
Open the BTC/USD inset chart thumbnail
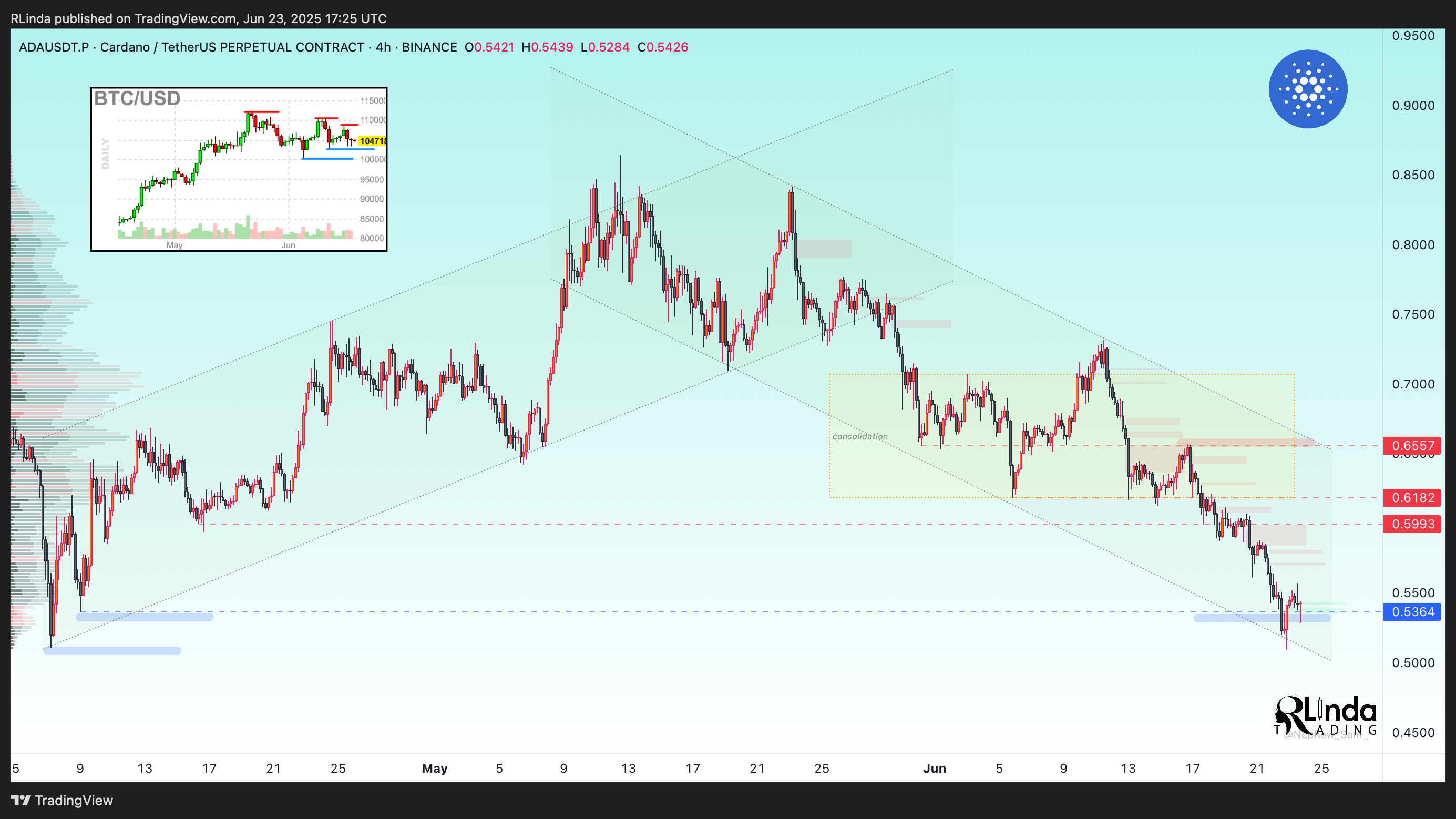pyautogui.click(x=239, y=169)
